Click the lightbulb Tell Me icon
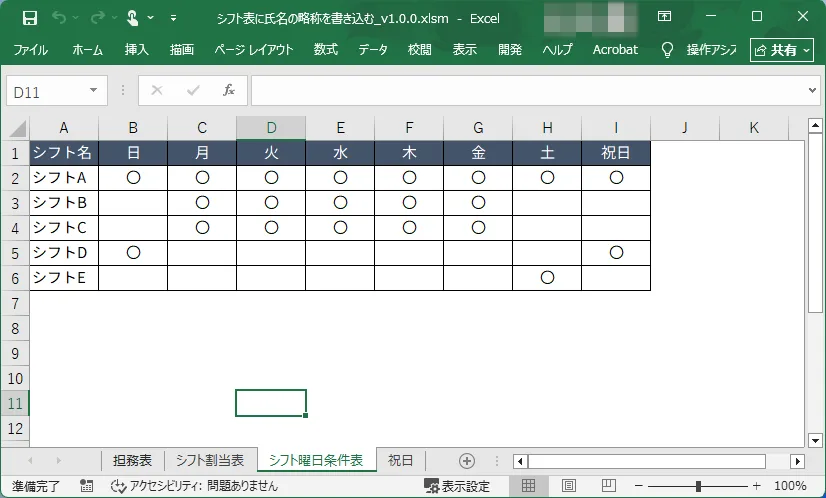The height and width of the screenshot is (498, 826). click(x=667, y=50)
